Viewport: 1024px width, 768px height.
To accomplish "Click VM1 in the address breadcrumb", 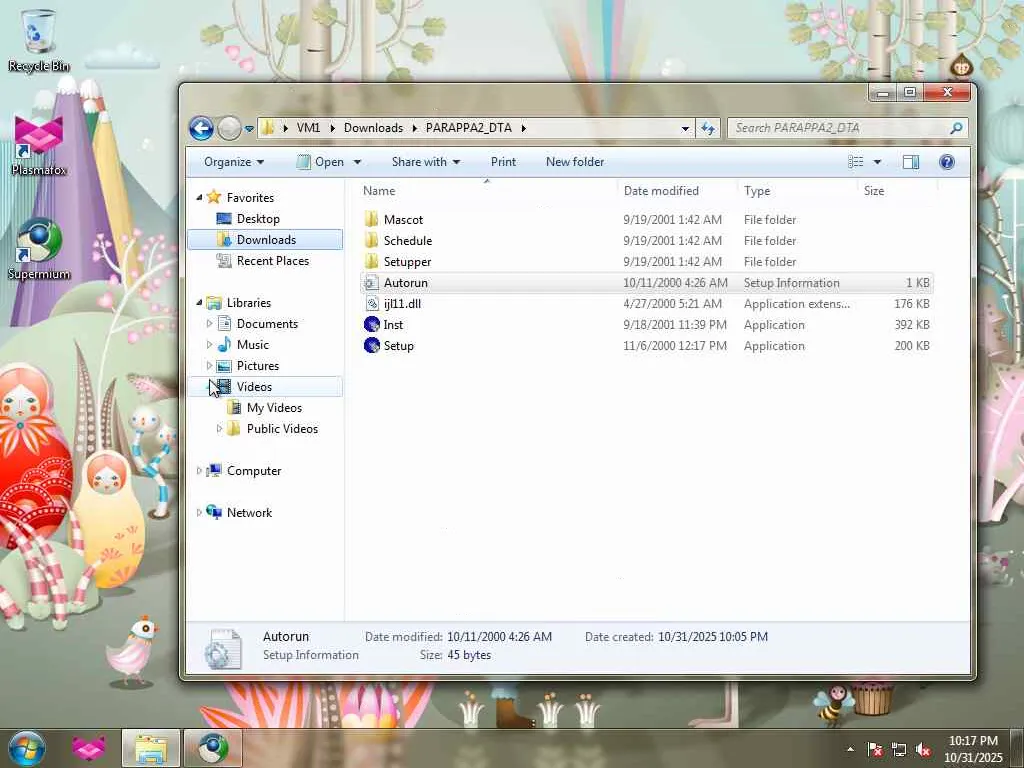I will coord(308,128).
